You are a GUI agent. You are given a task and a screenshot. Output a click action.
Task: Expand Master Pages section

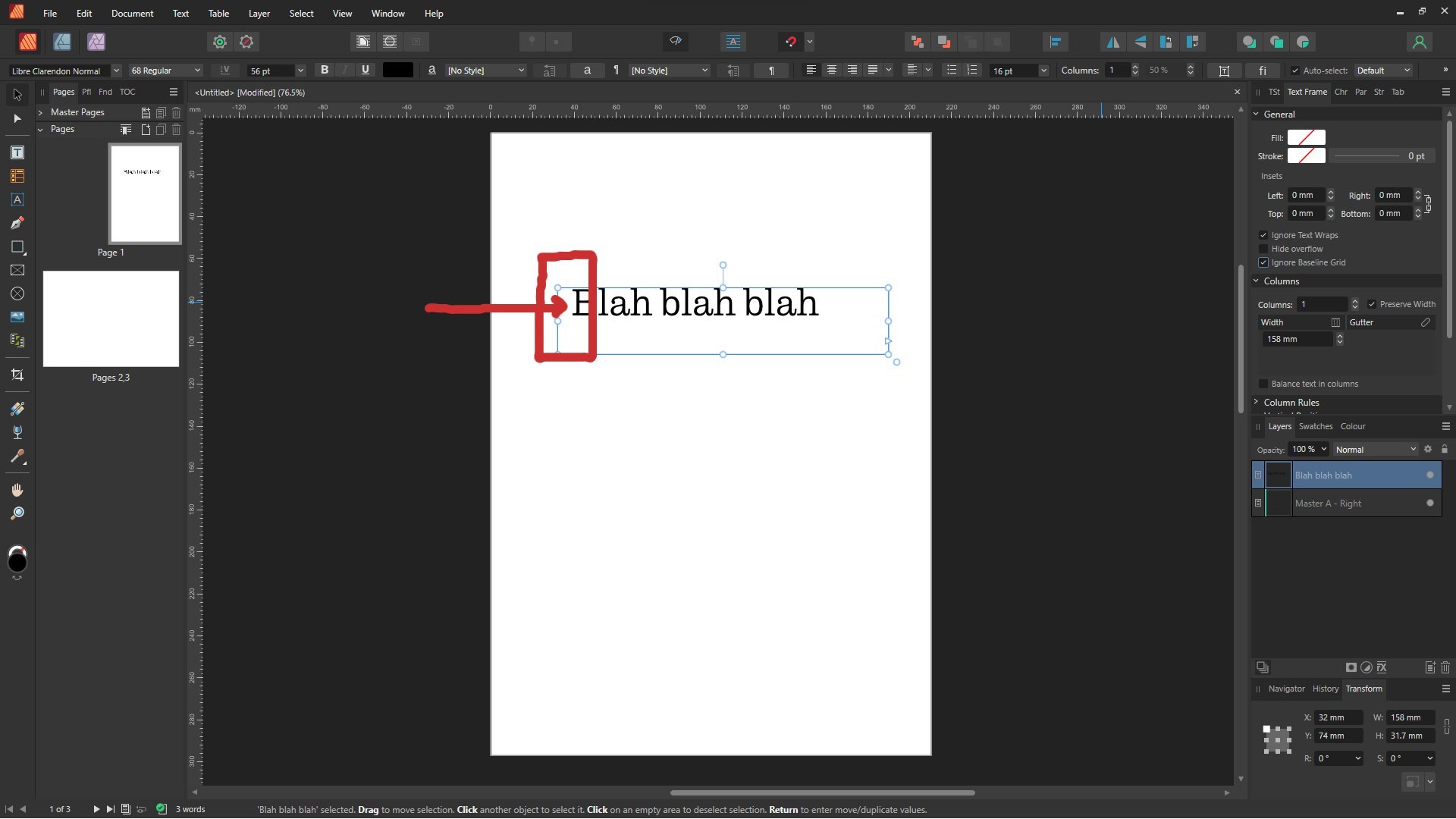coord(40,112)
